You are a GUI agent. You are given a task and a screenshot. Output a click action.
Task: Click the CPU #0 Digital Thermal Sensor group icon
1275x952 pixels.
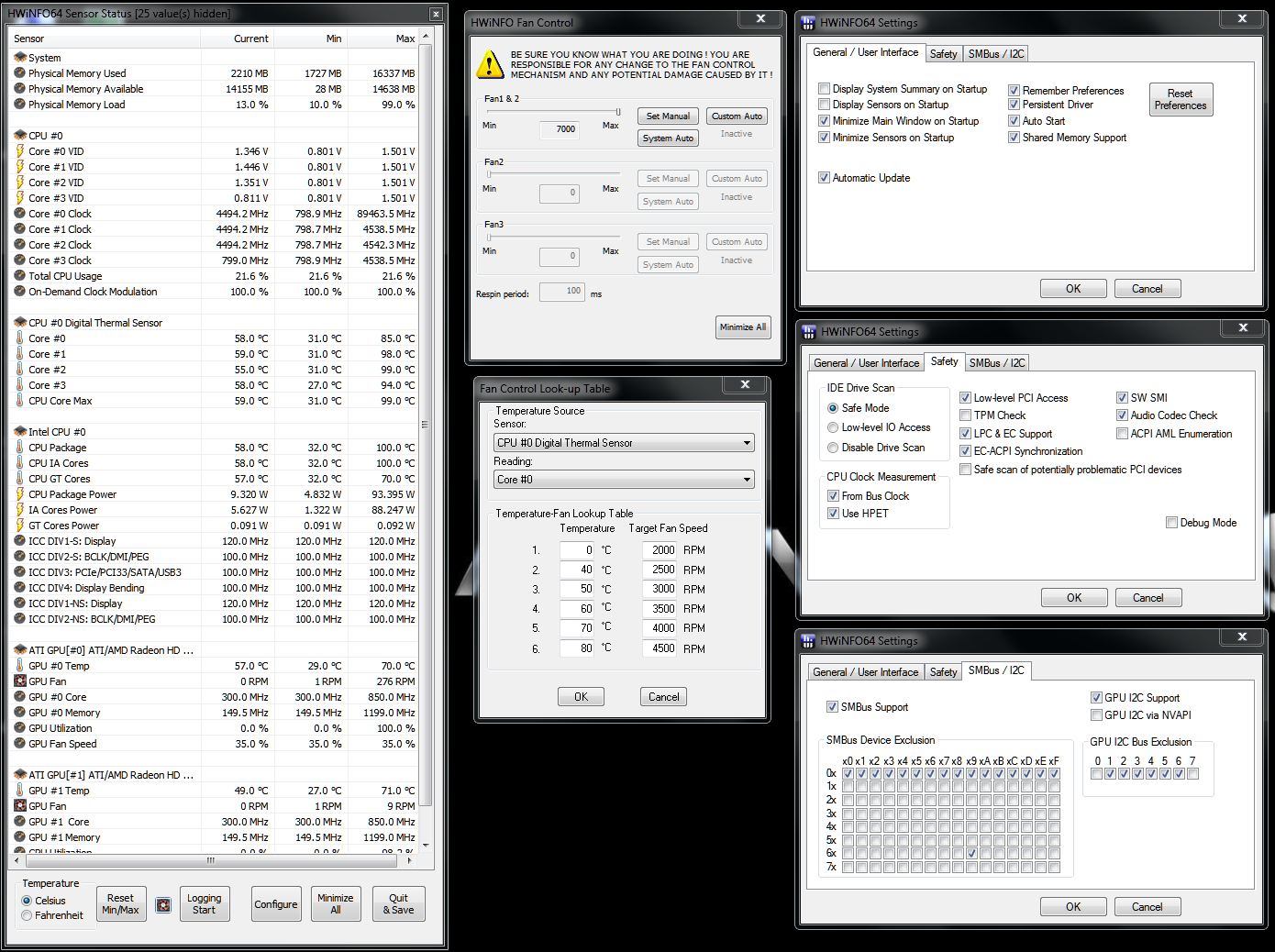point(20,323)
